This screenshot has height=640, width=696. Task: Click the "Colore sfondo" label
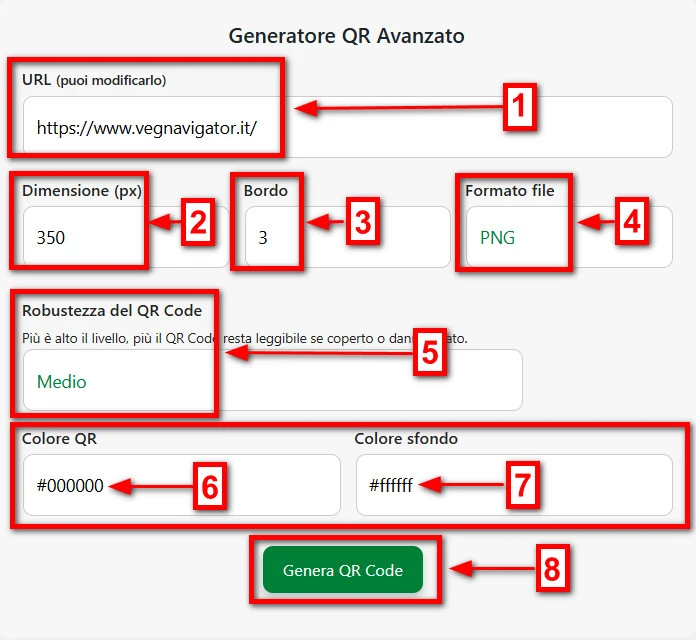point(406,438)
